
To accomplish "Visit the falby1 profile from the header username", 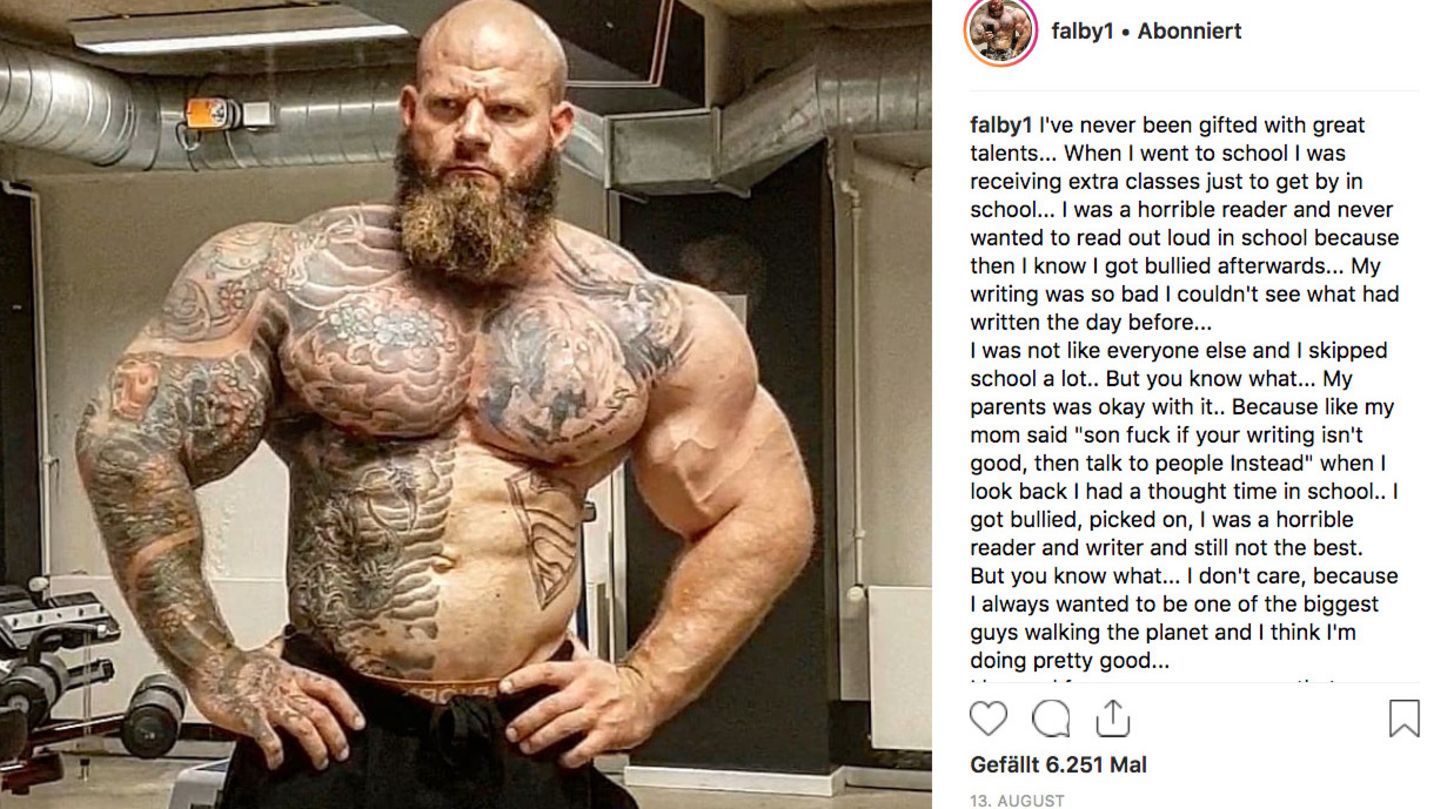I will (x=1082, y=31).
